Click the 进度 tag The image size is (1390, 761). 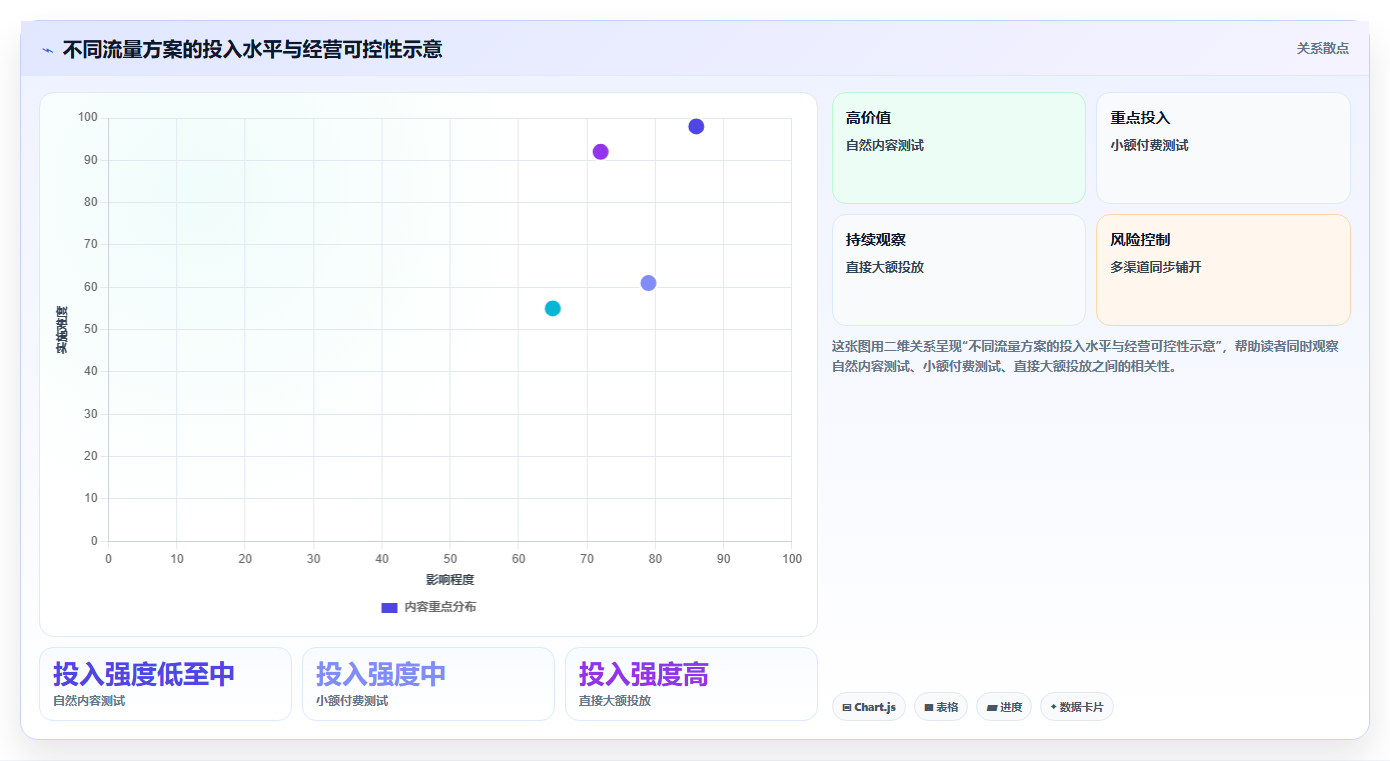(x=1004, y=707)
